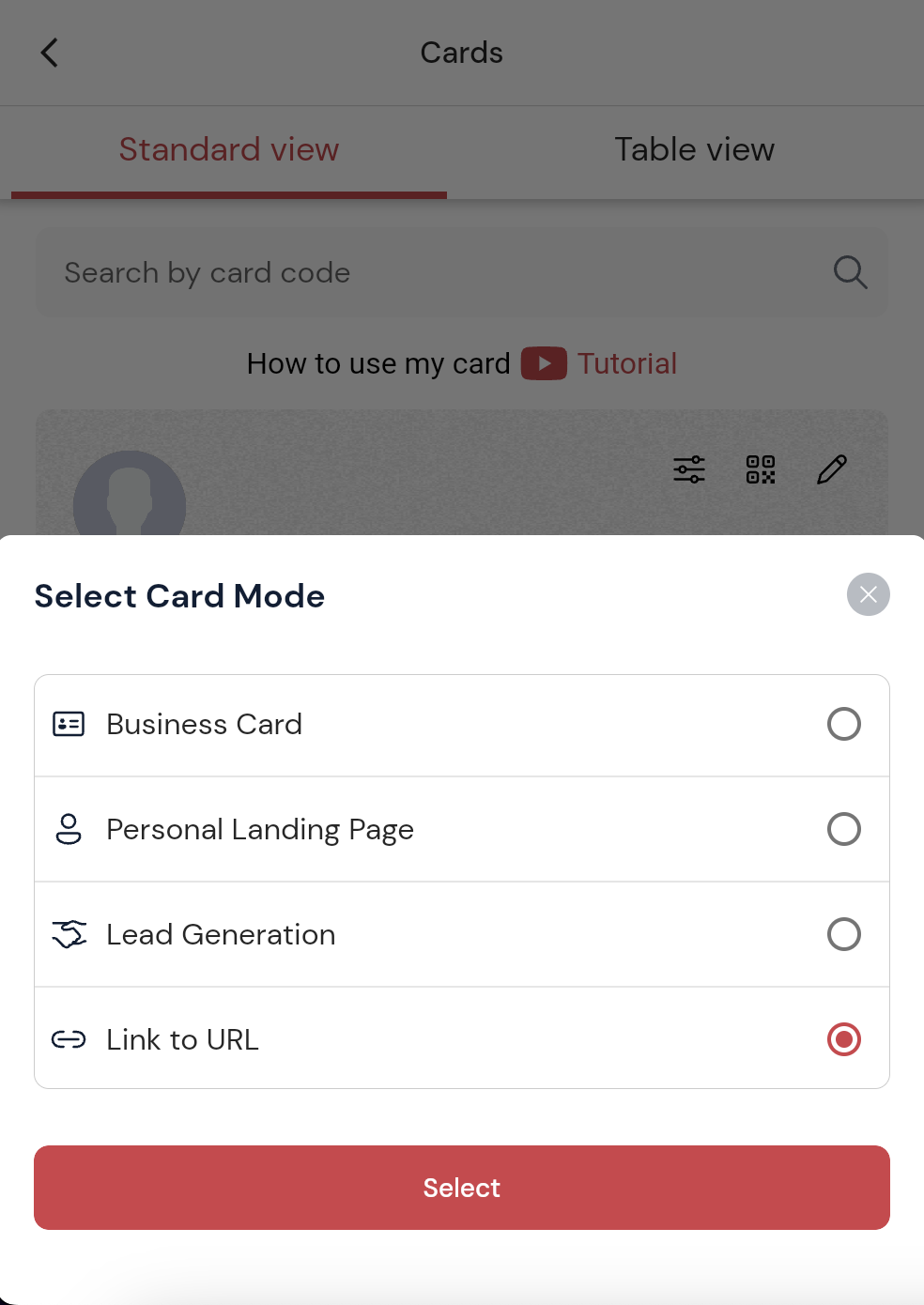Viewport: 924px width, 1305px height.
Task: Click the YouTube play icon
Action: [x=544, y=363]
